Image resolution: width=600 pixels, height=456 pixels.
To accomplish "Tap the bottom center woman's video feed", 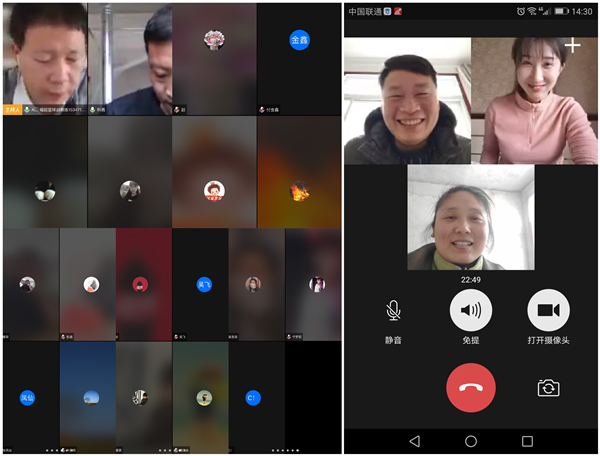I will click(x=470, y=218).
